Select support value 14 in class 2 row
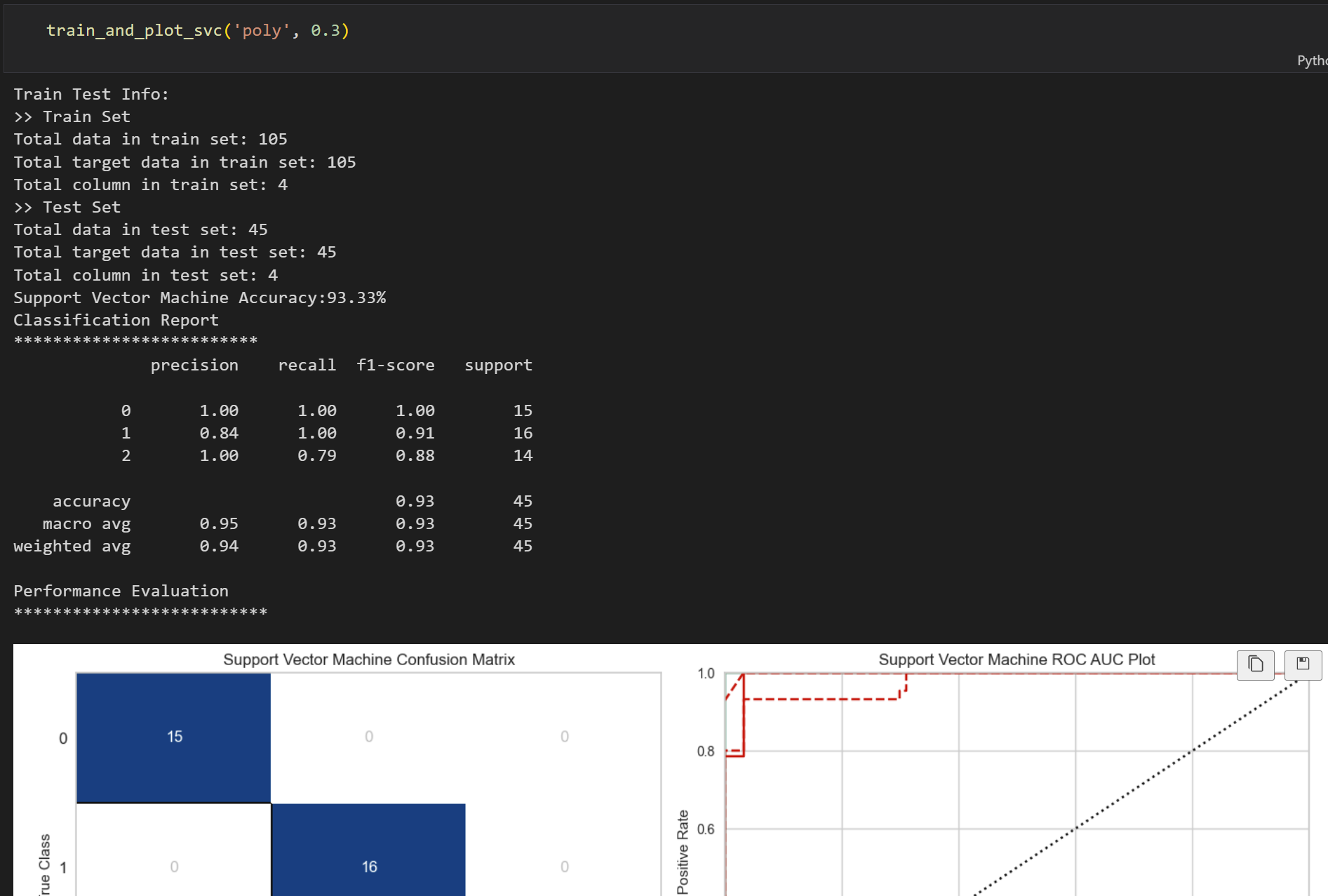1328x896 pixels. coord(523,455)
